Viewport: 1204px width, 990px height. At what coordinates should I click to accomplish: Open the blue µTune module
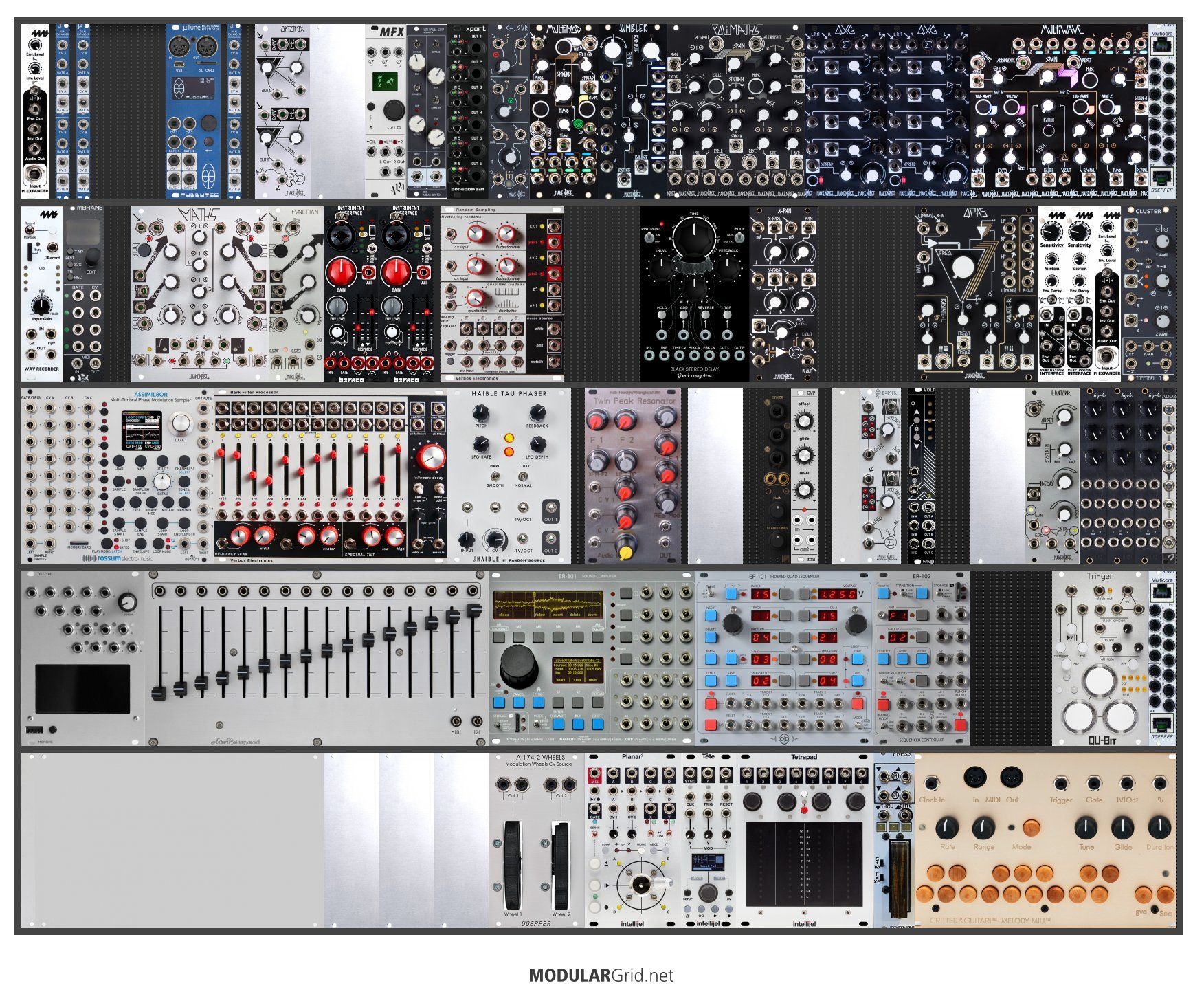pyautogui.click(x=197, y=112)
